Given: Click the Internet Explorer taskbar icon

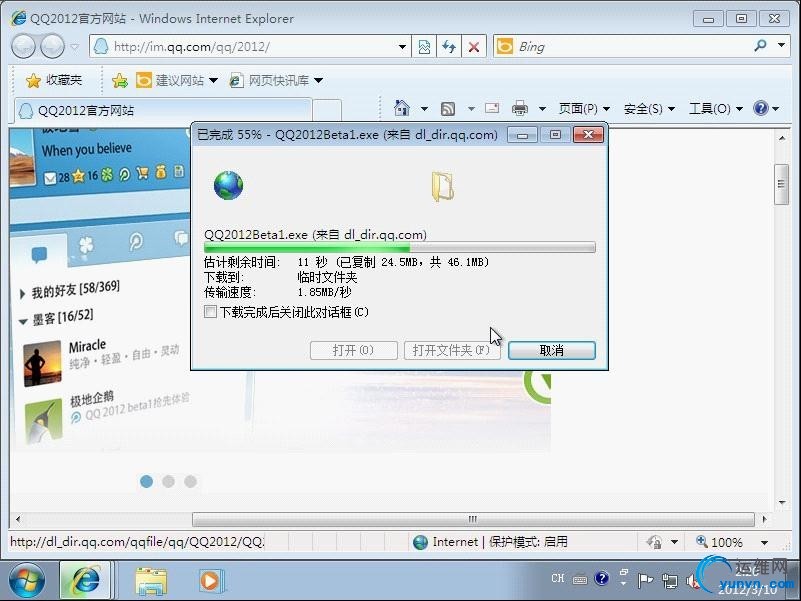Looking at the screenshot, I should pos(85,581).
